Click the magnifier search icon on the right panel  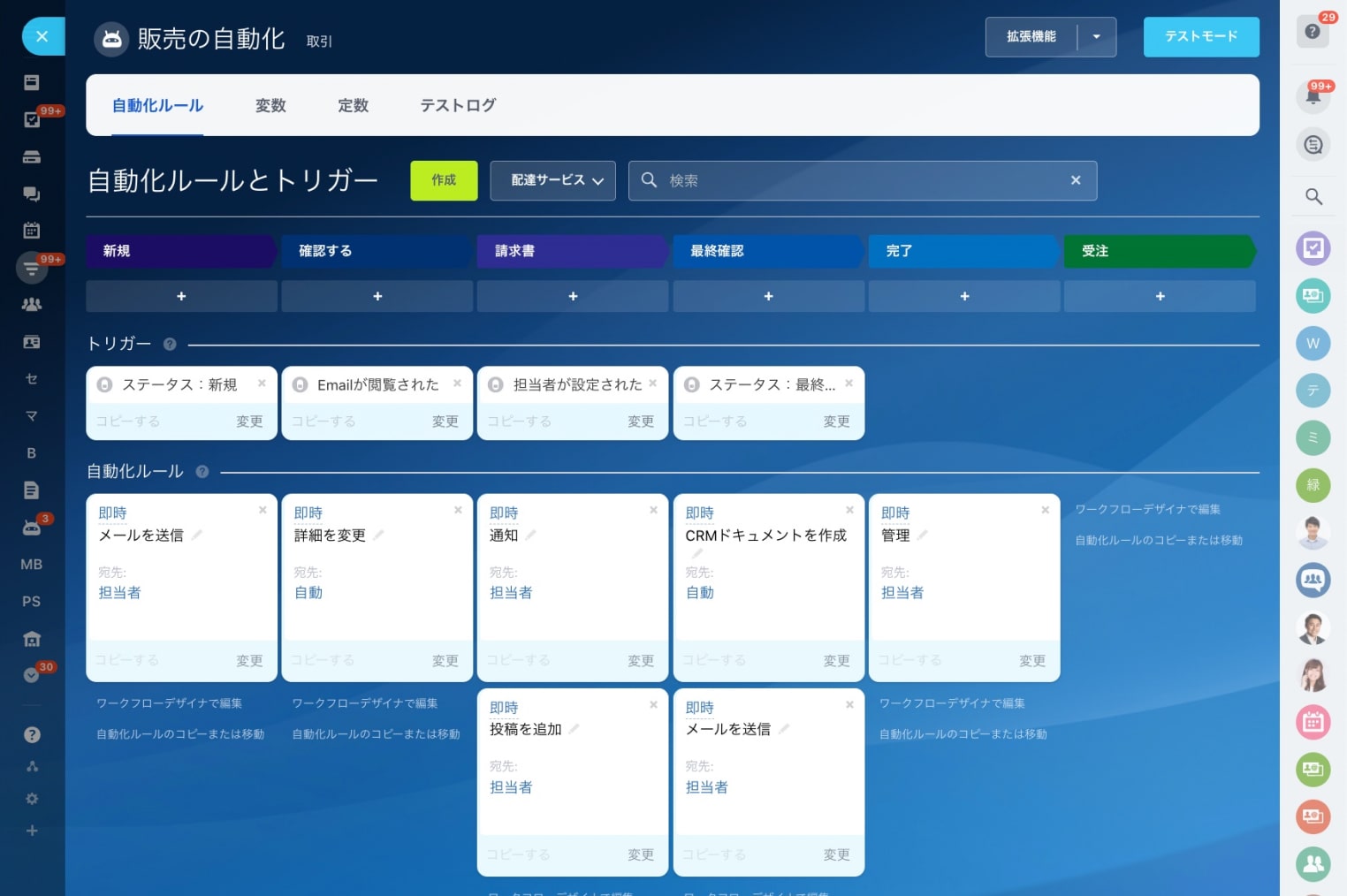coord(1313,196)
